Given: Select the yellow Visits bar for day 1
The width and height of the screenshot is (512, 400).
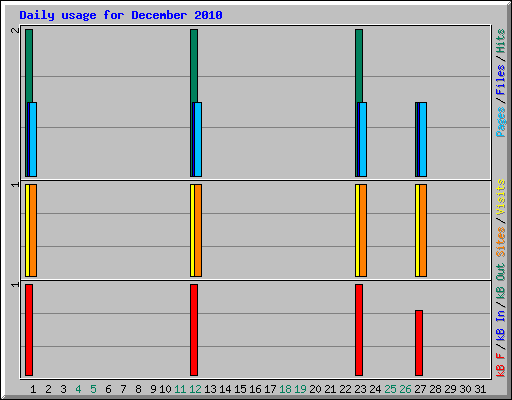Looking at the screenshot, I should coord(27,230).
